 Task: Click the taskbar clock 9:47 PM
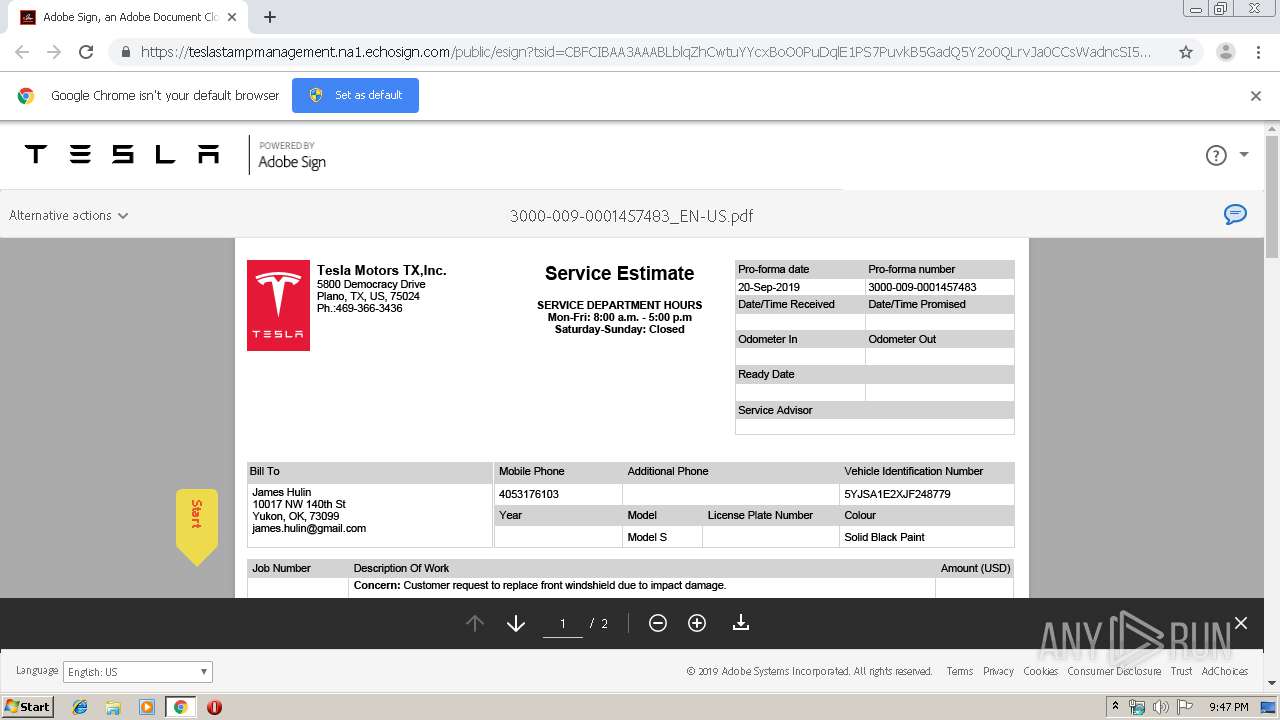pyautogui.click(x=1228, y=707)
